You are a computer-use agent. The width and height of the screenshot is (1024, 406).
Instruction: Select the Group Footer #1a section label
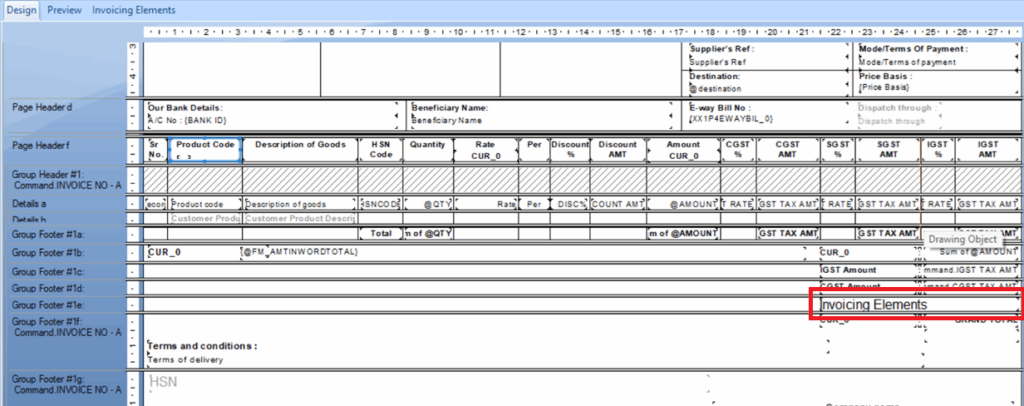48,234
